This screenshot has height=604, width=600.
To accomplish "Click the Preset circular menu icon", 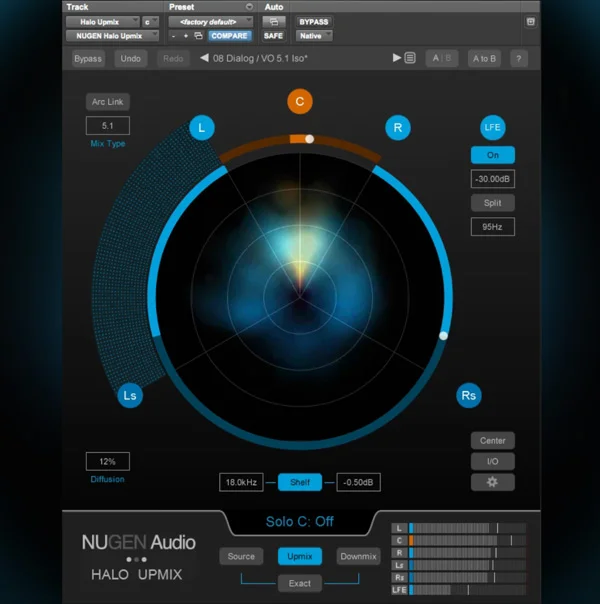I will [x=249, y=7].
